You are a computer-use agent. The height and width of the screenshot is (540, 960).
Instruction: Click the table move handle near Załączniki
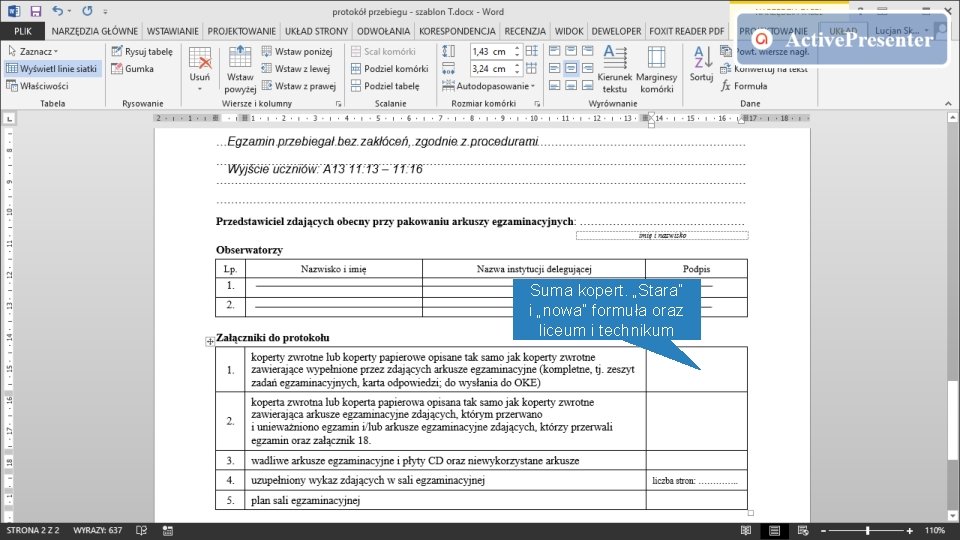(209, 341)
